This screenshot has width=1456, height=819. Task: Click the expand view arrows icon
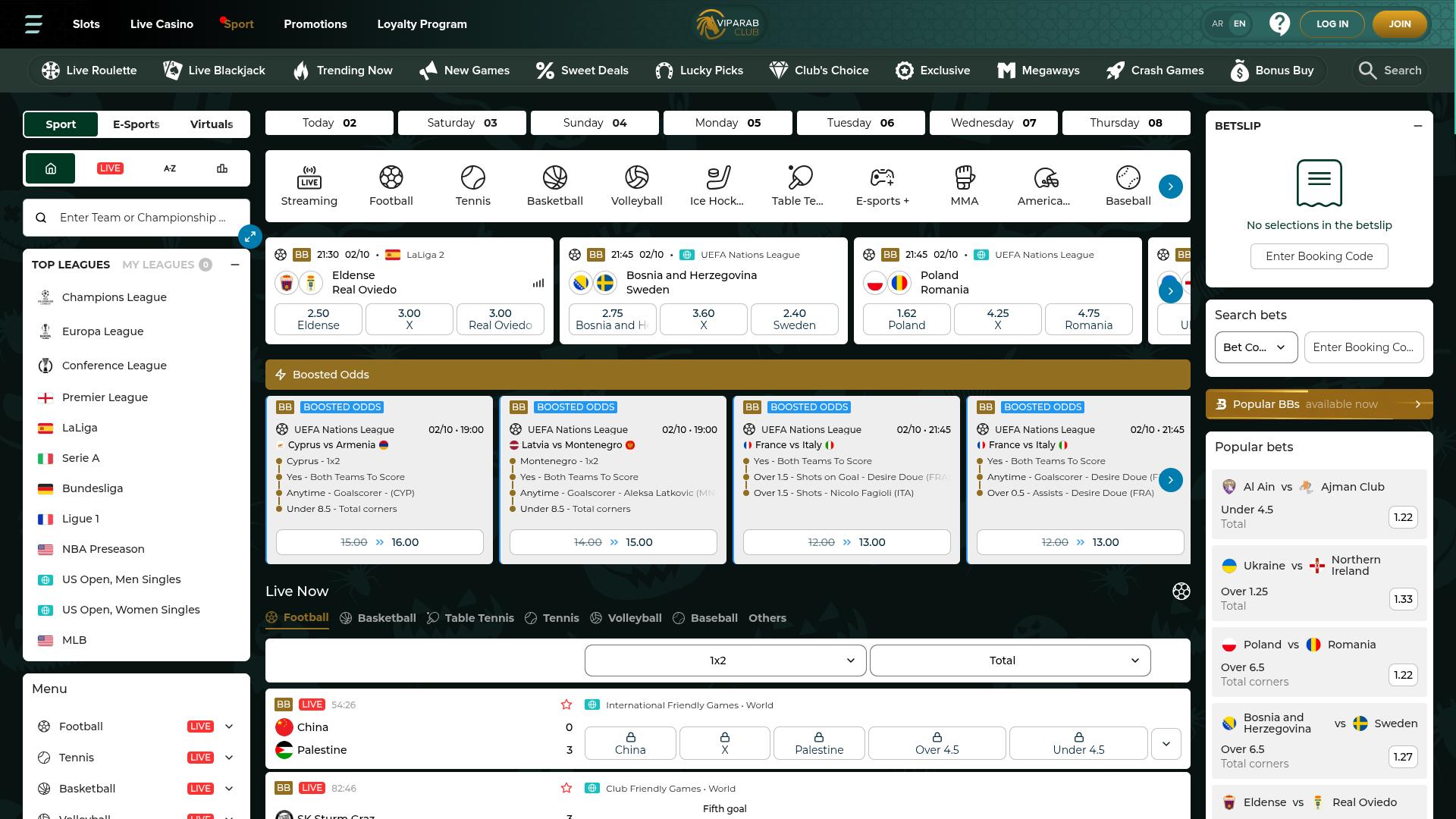[250, 237]
